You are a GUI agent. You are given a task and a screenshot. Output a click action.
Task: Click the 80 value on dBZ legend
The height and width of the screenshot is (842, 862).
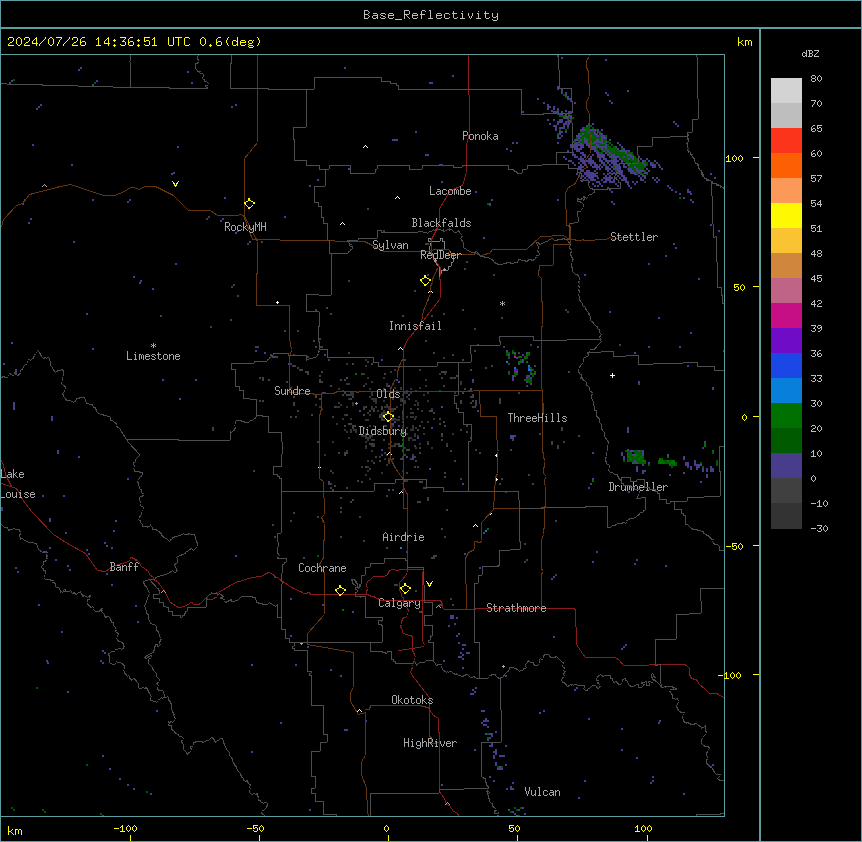[816, 79]
